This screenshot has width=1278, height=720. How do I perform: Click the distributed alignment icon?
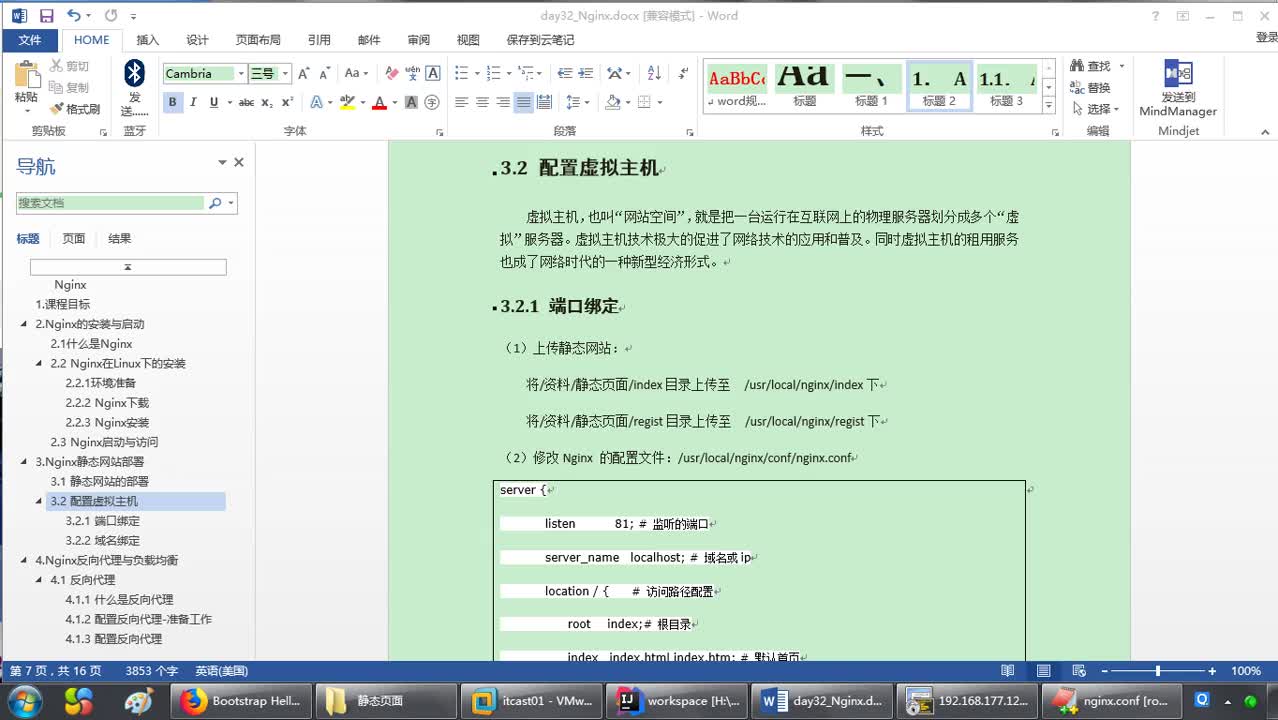coord(544,102)
